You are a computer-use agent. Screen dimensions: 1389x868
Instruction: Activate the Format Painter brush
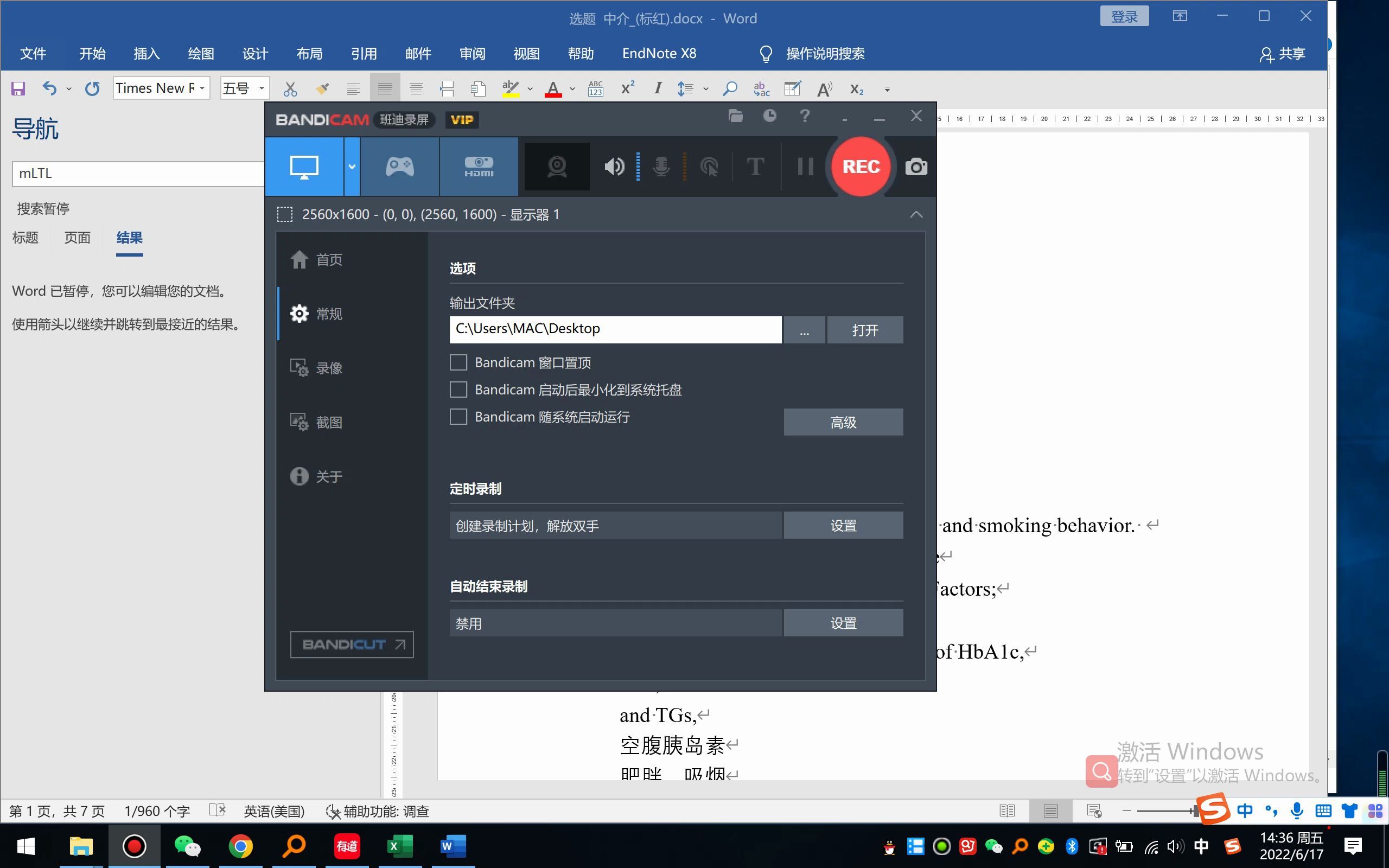322,88
